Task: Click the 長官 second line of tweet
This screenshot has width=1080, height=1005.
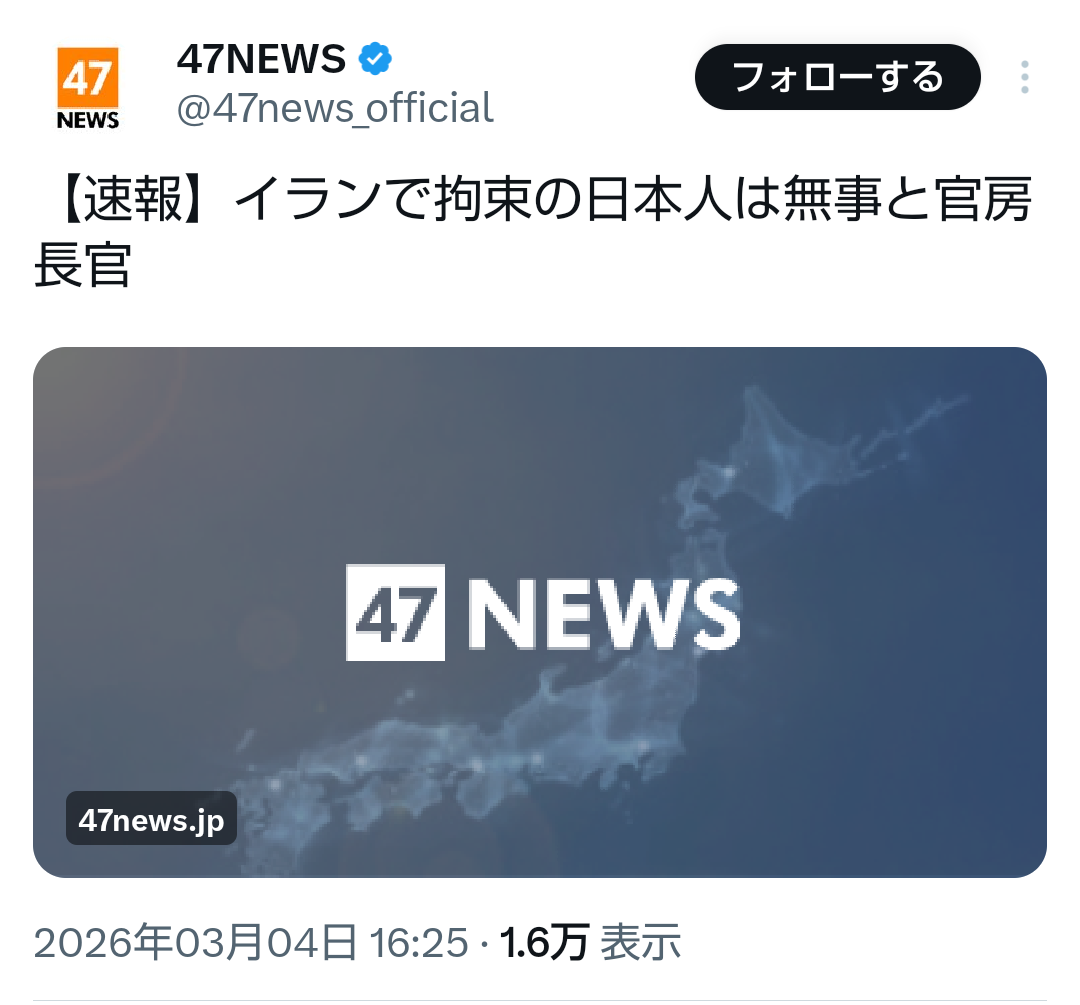Action: click(83, 265)
